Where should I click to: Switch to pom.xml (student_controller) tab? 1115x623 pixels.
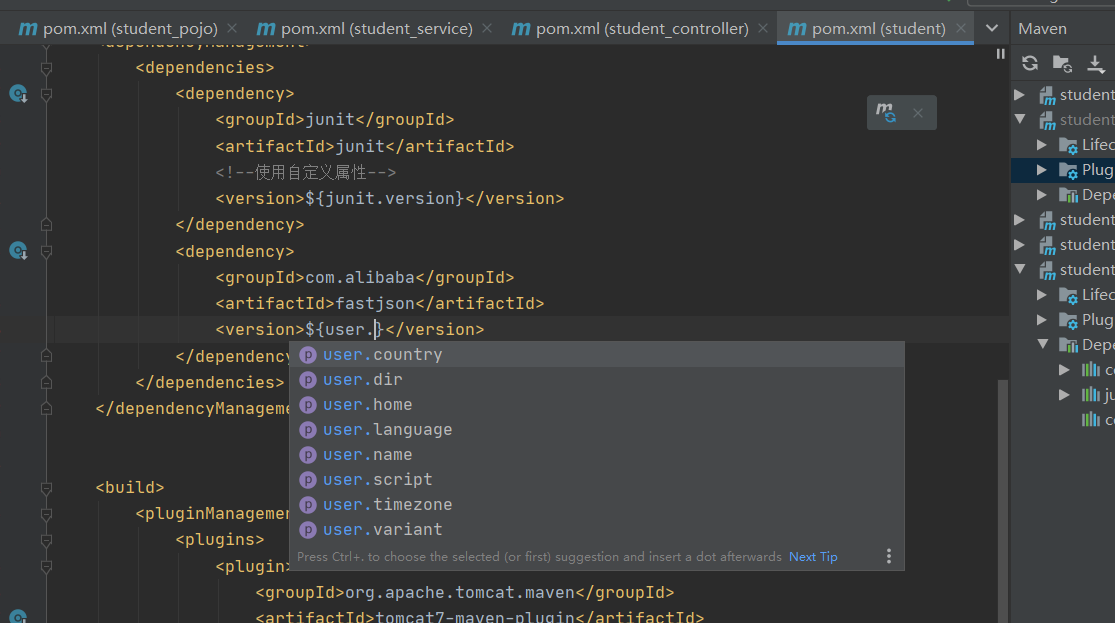click(x=630, y=28)
